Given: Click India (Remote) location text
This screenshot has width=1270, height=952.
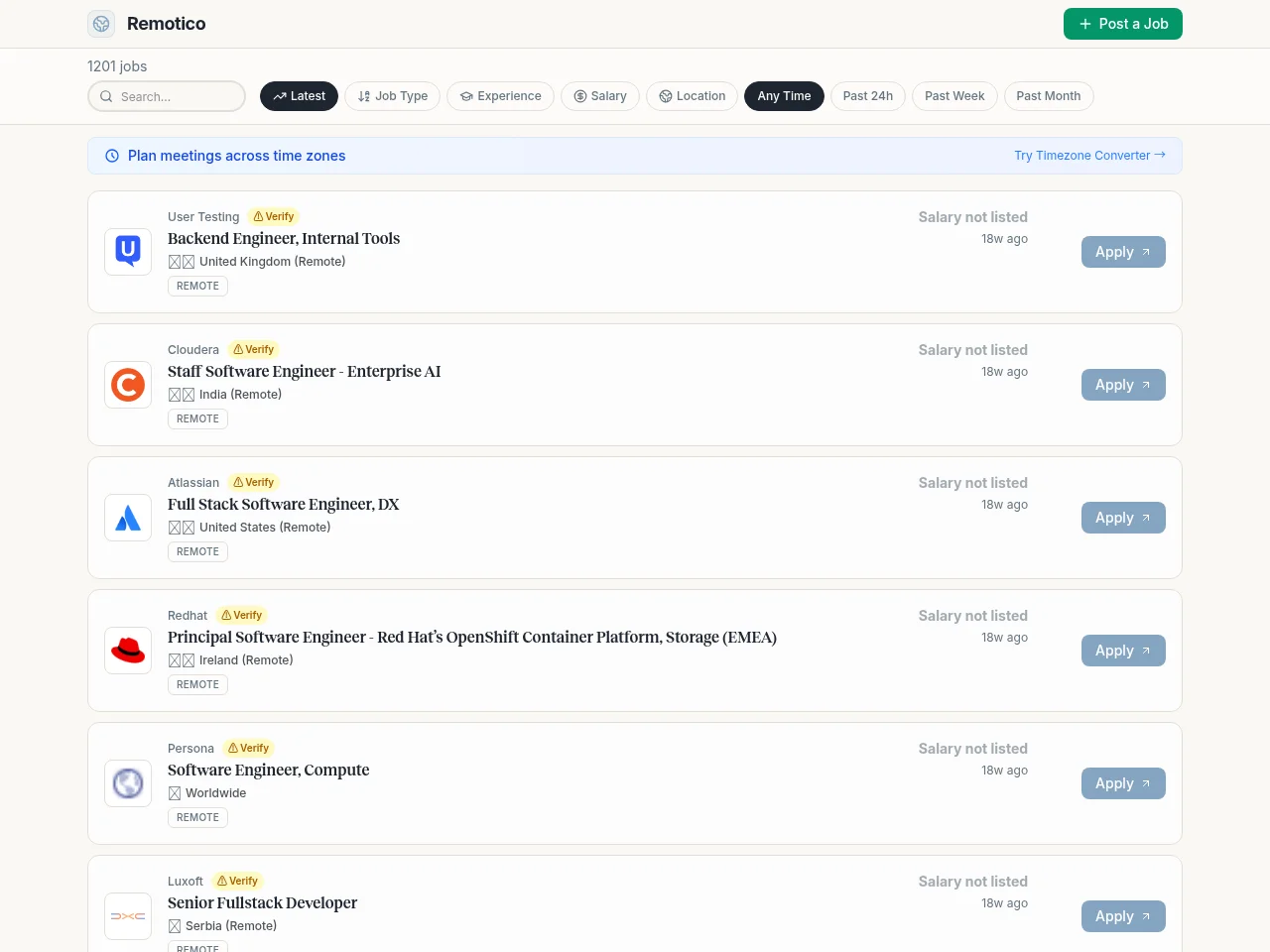Looking at the screenshot, I should click(240, 395).
